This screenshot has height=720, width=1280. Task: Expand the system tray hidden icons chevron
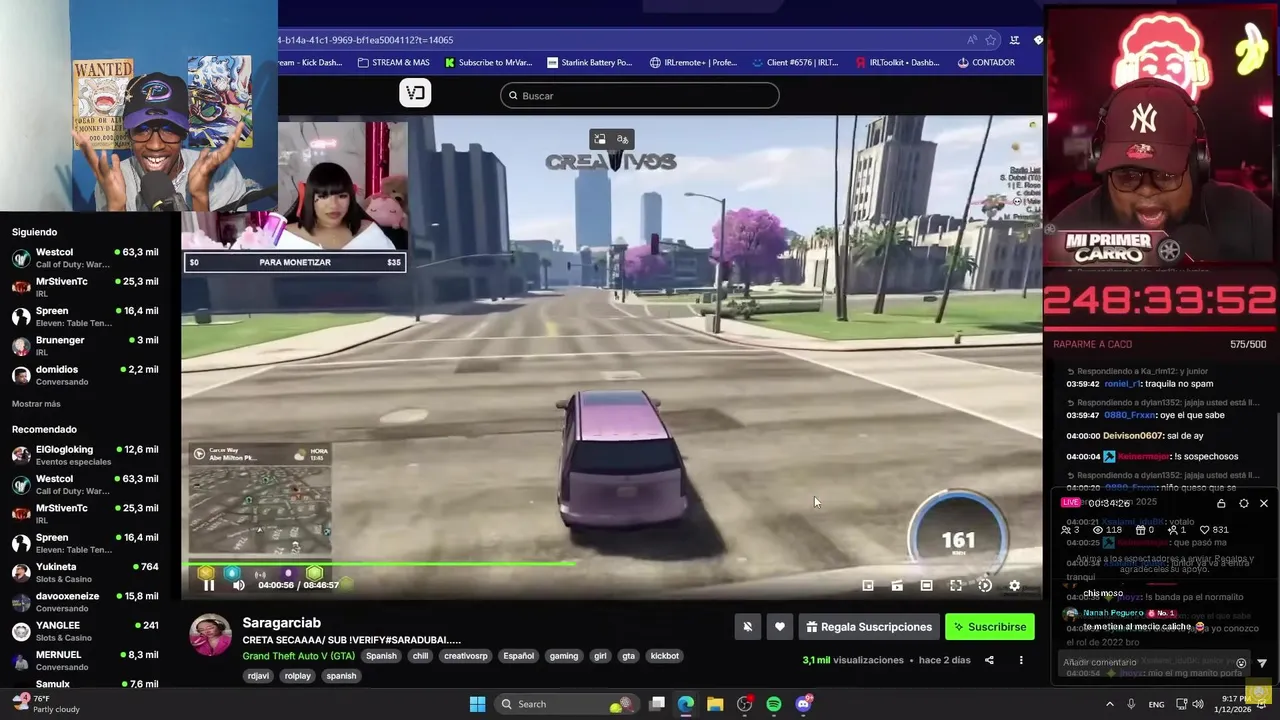tap(1110, 704)
